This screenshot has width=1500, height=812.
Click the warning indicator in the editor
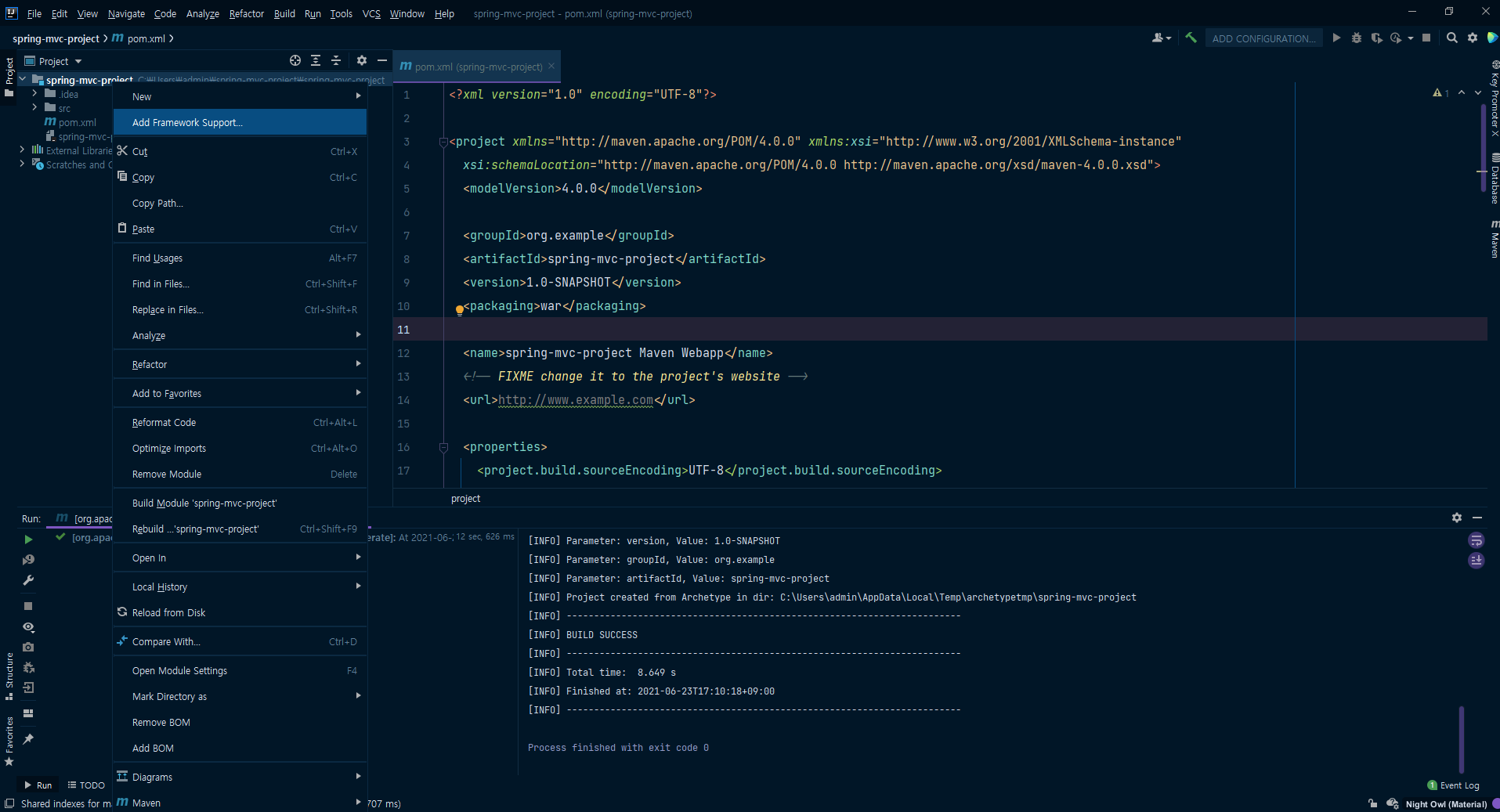[1440, 93]
